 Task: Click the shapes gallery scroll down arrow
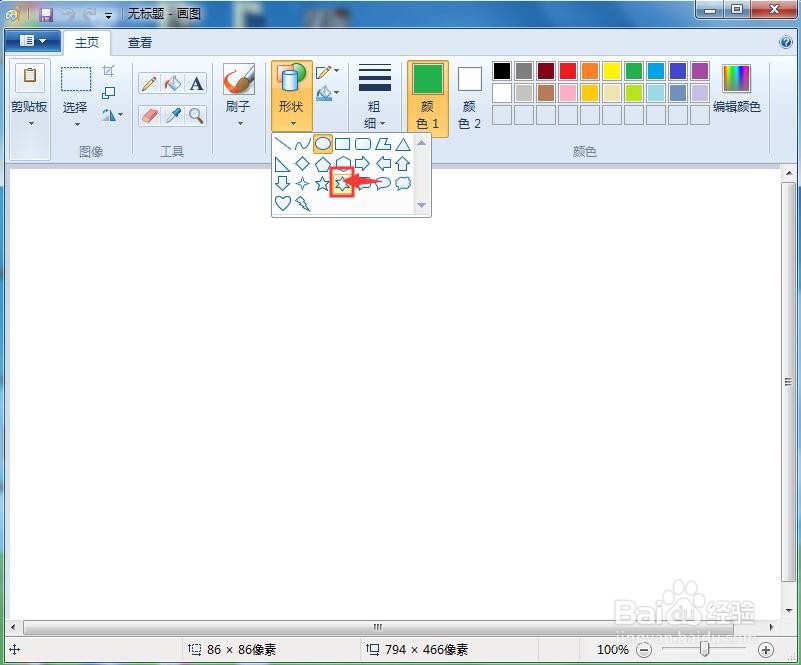(x=421, y=205)
